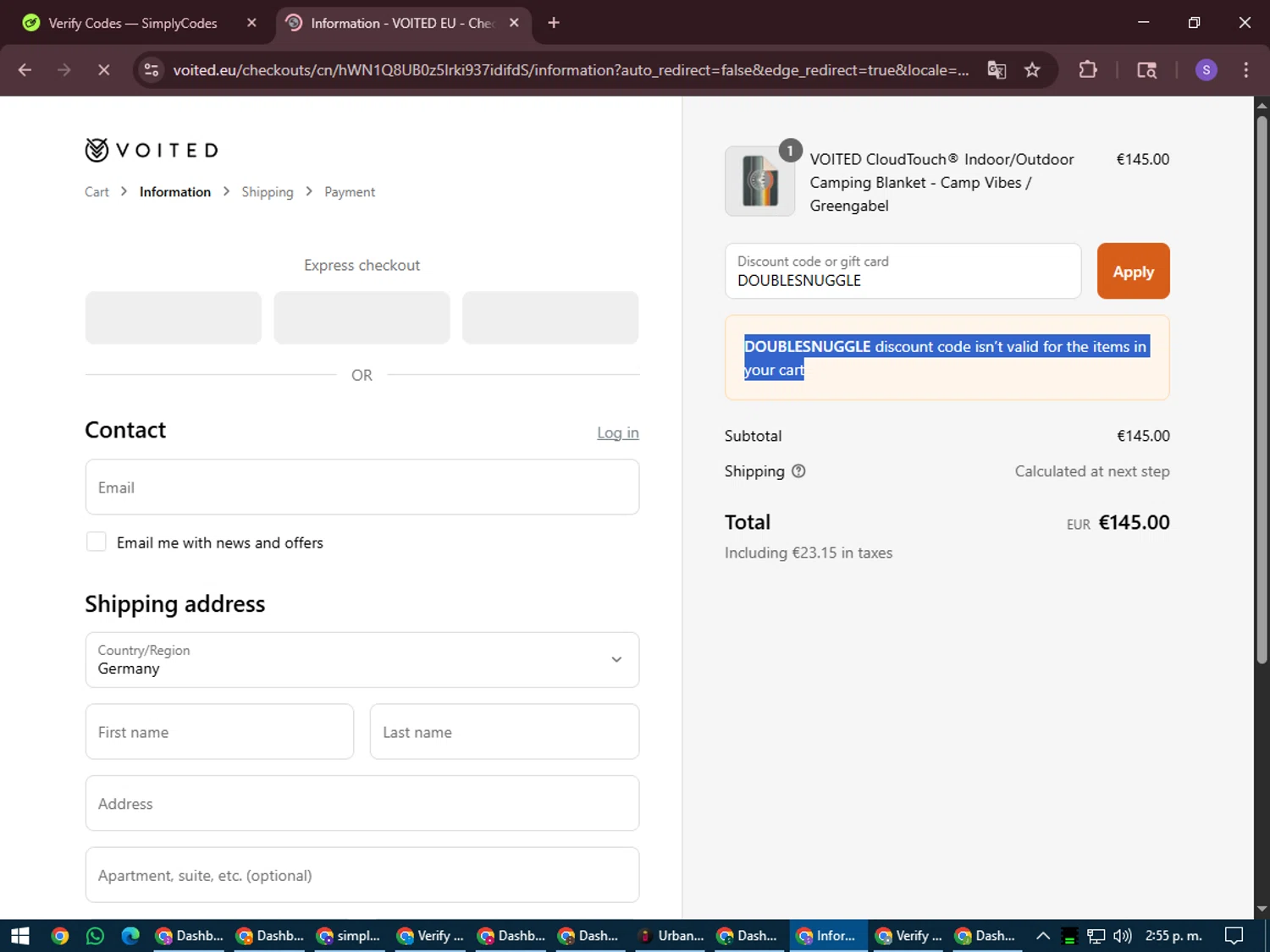Apply the discount code
Viewport: 1270px width, 952px height.
point(1133,271)
